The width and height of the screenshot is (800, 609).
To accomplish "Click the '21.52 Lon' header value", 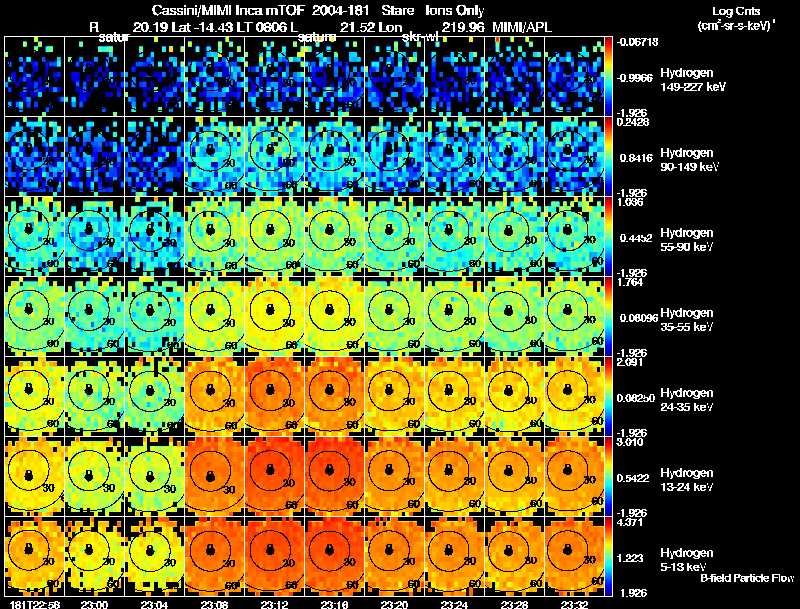I will point(371,27).
